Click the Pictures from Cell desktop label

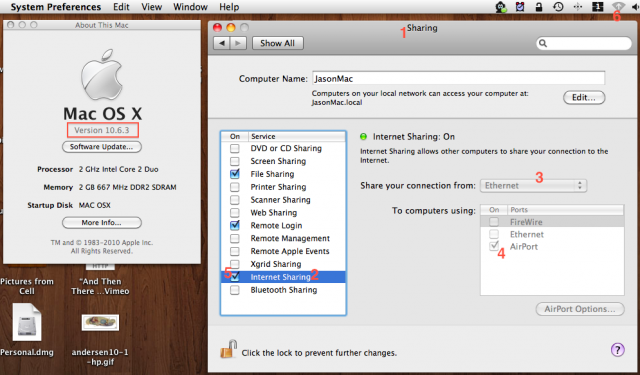27,286
